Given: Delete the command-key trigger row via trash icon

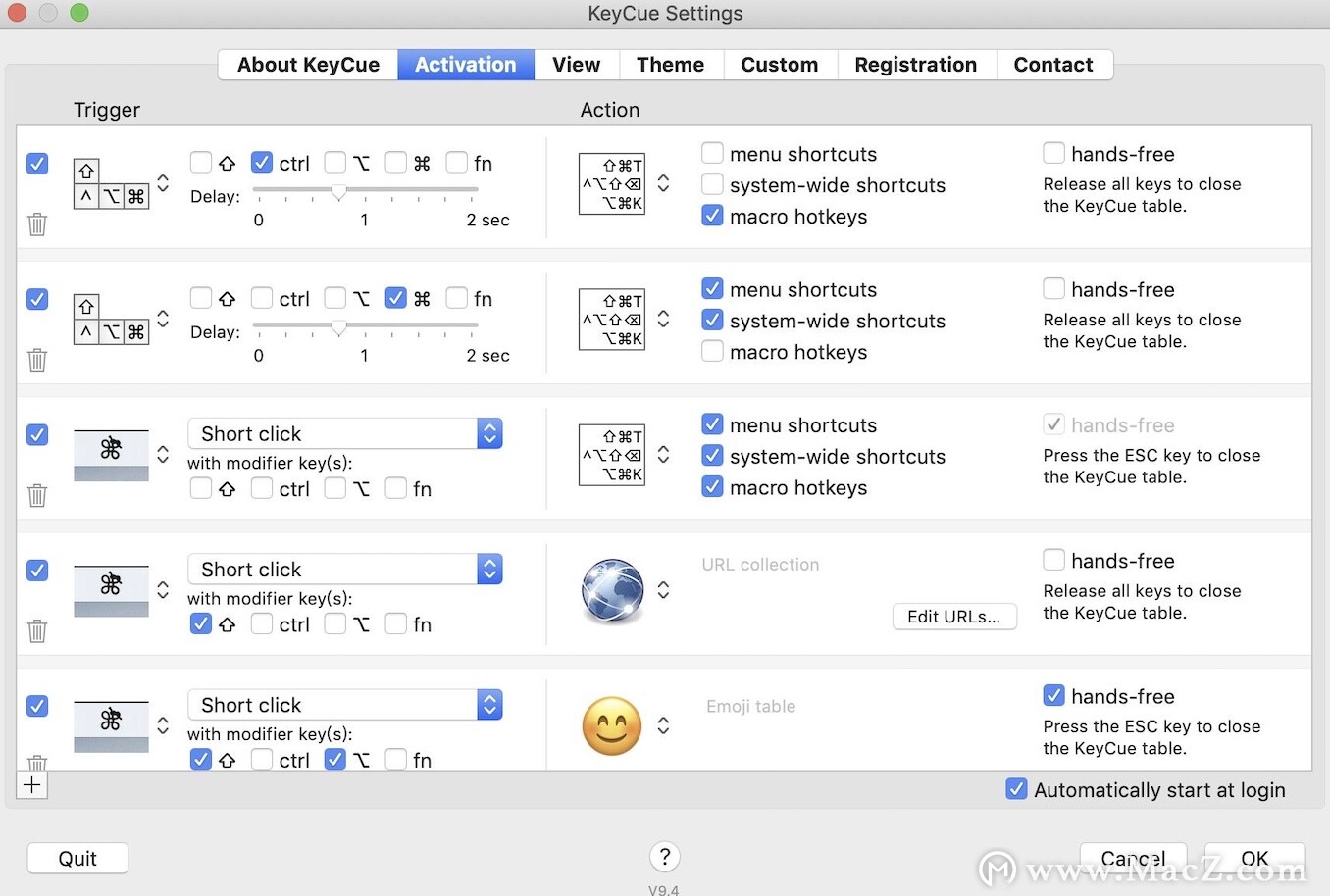Looking at the screenshot, I should tap(37, 360).
